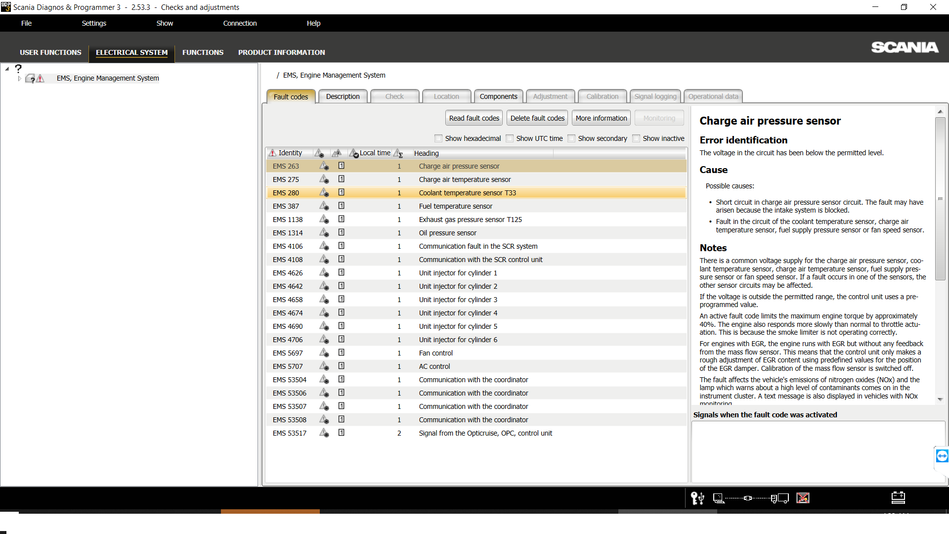
Task: Open the TeamViewer side panel icon
Action: [941, 456]
